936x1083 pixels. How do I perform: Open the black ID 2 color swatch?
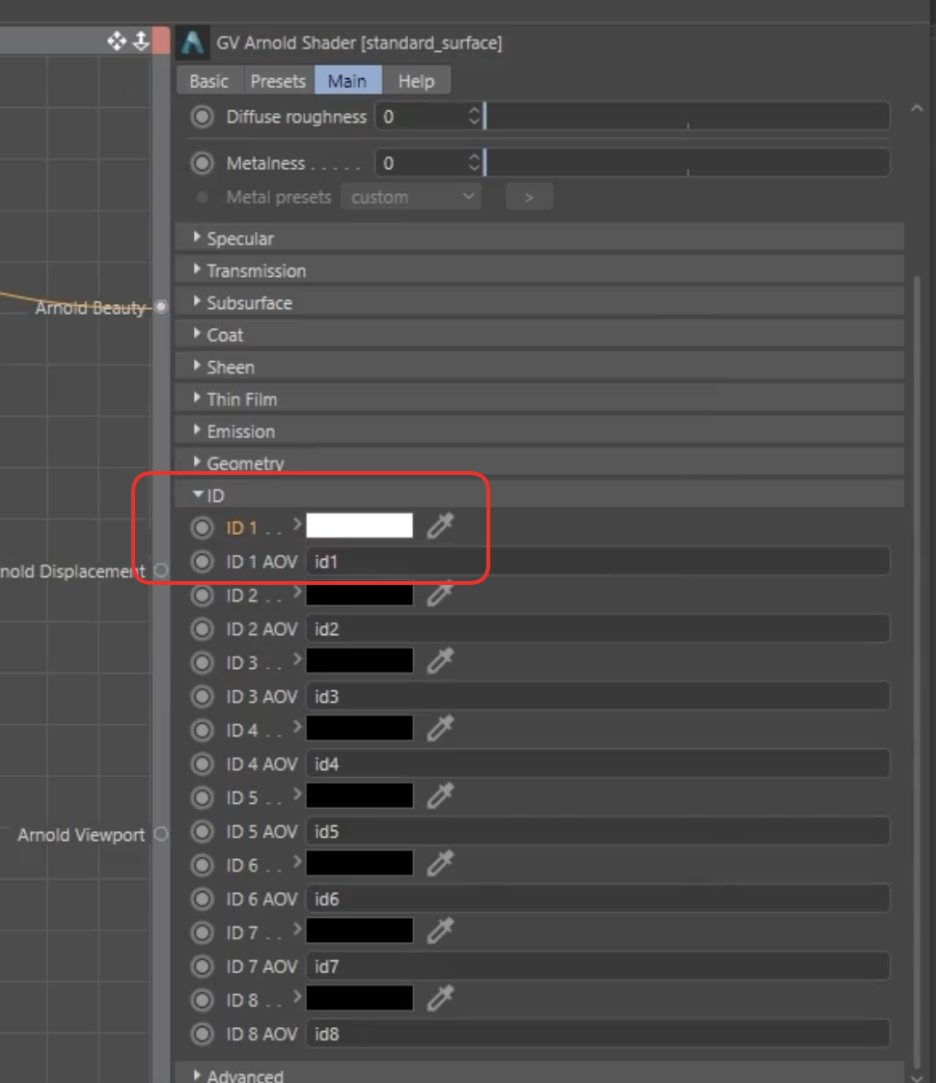(x=359, y=595)
